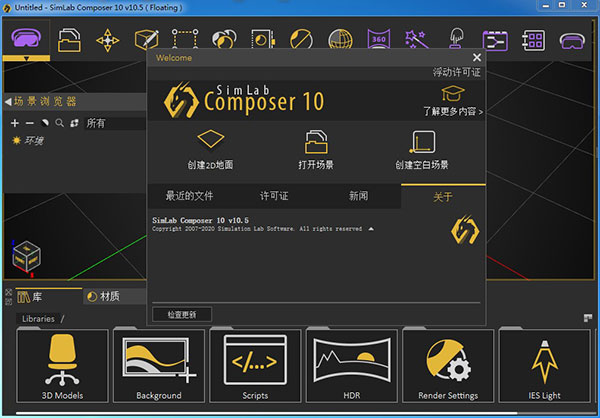Collapse the 场景浏览器 panel arrow
Image resolution: width=600 pixels, height=418 pixels.
(x=8, y=101)
